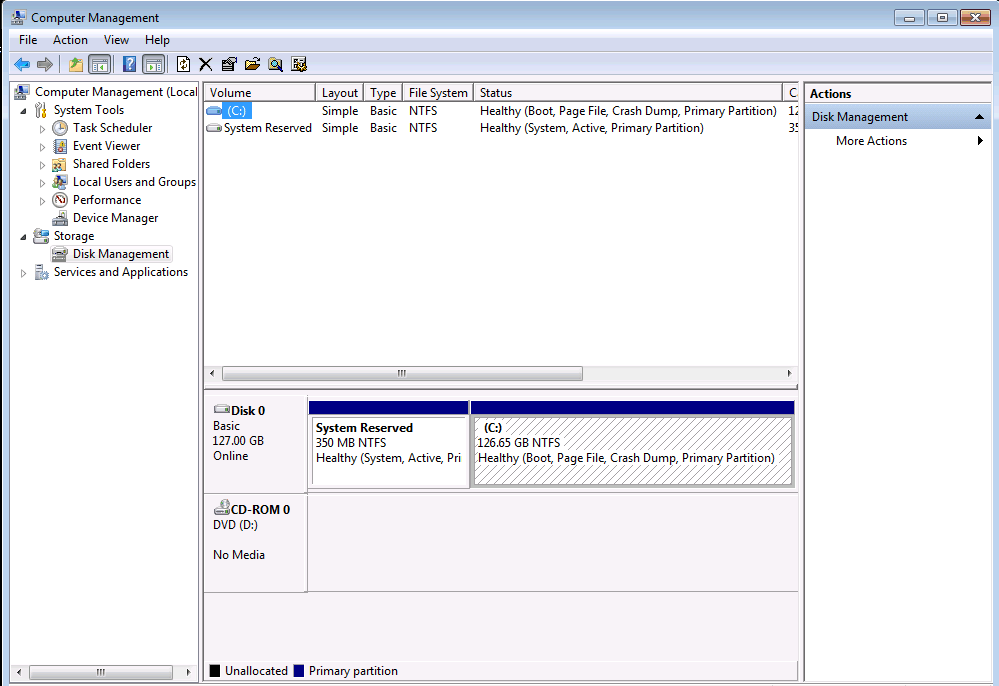Sort by the Type column header
The height and width of the screenshot is (686, 999).
[x=383, y=92]
